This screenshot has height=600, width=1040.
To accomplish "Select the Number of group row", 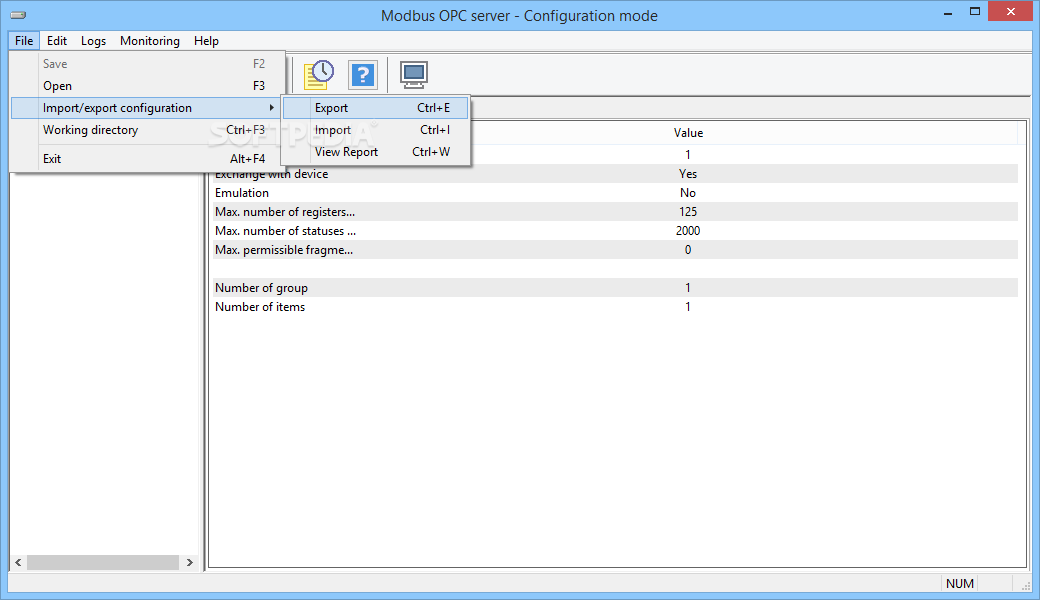I will tap(614, 288).
